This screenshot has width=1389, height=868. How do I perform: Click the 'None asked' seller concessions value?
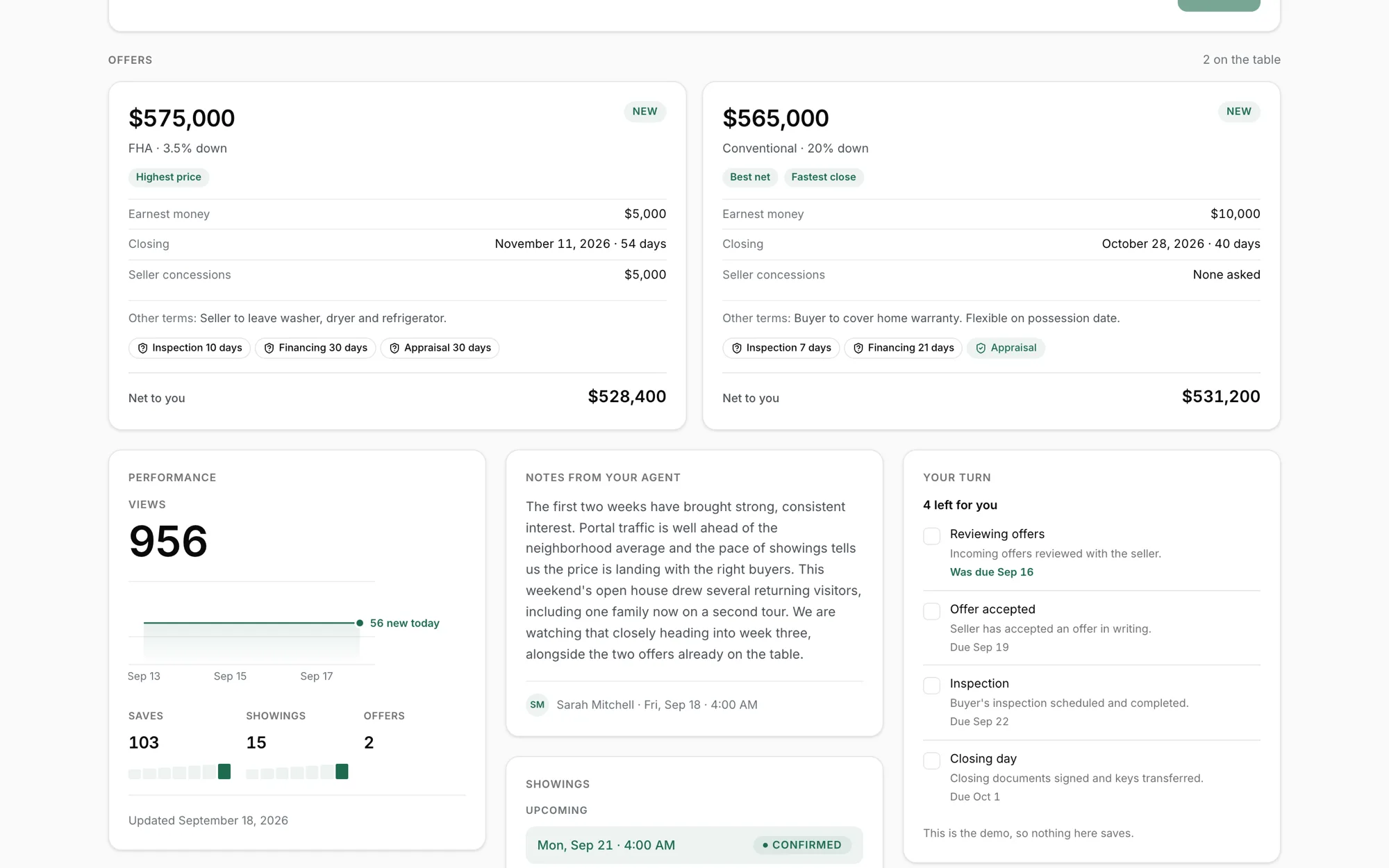pyautogui.click(x=1226, y=275)
